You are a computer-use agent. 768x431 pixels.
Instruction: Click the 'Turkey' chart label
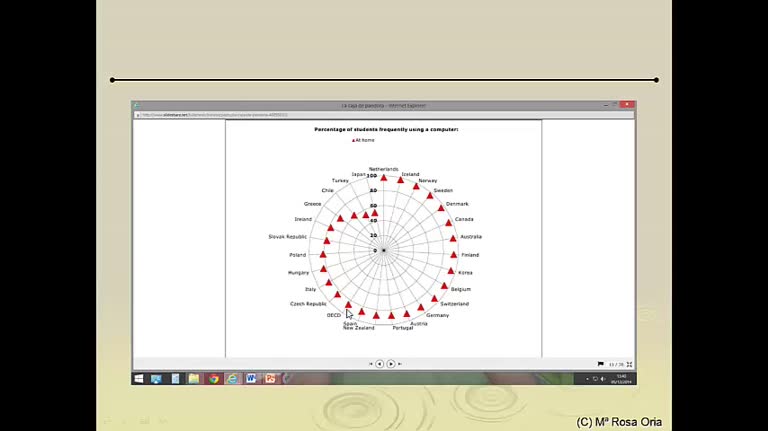coord(340,181)
